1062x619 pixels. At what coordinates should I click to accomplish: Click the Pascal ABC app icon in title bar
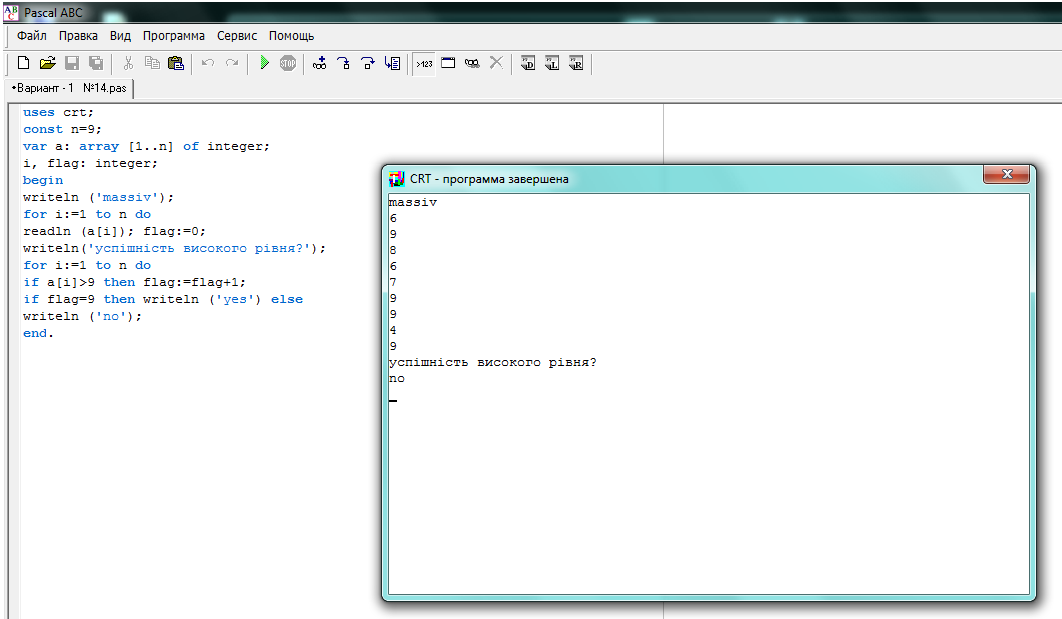[x=11, y=12]
